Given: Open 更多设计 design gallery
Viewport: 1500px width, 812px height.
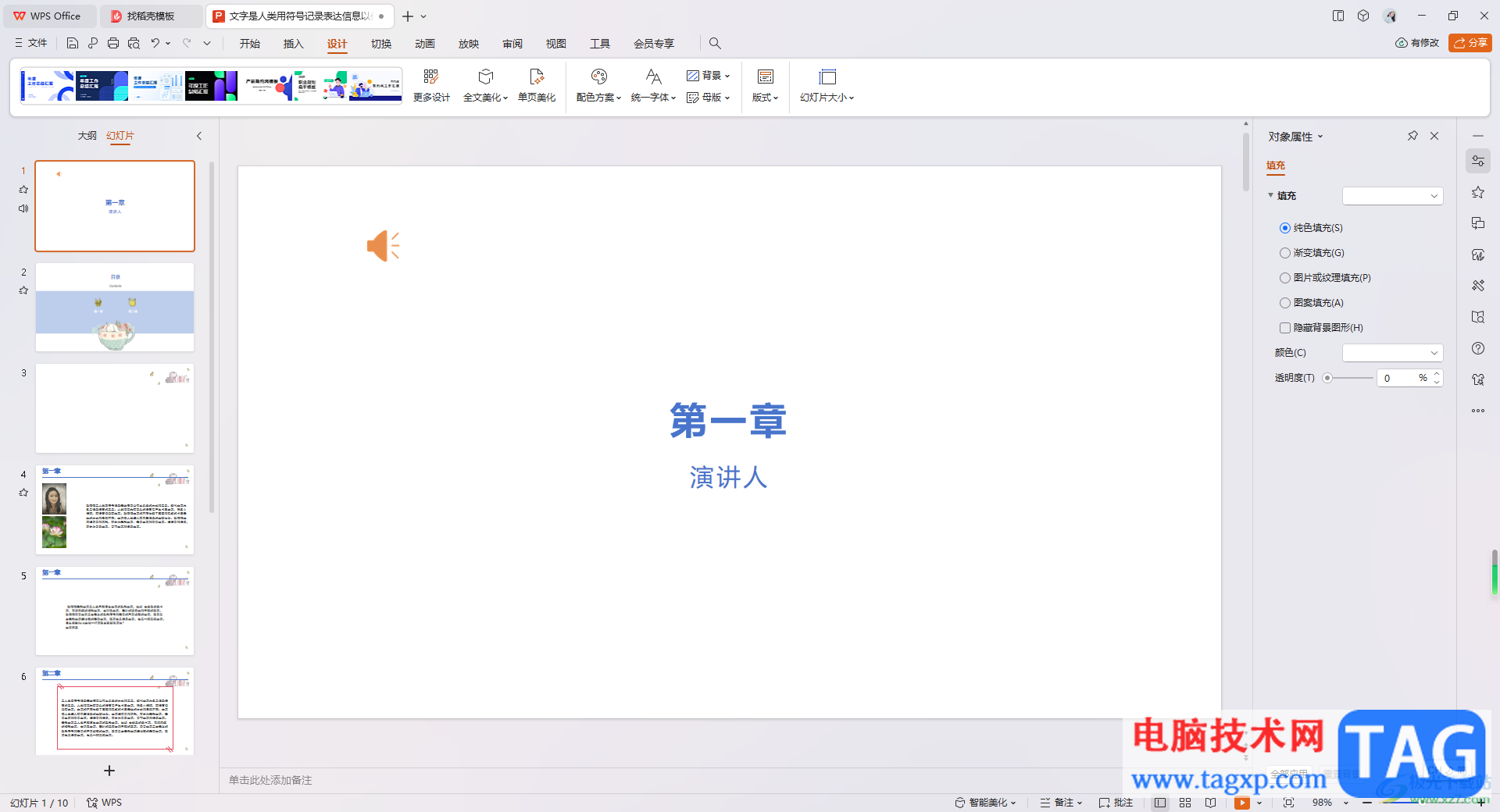Looking at the screenshot, I should coord(431,86).
